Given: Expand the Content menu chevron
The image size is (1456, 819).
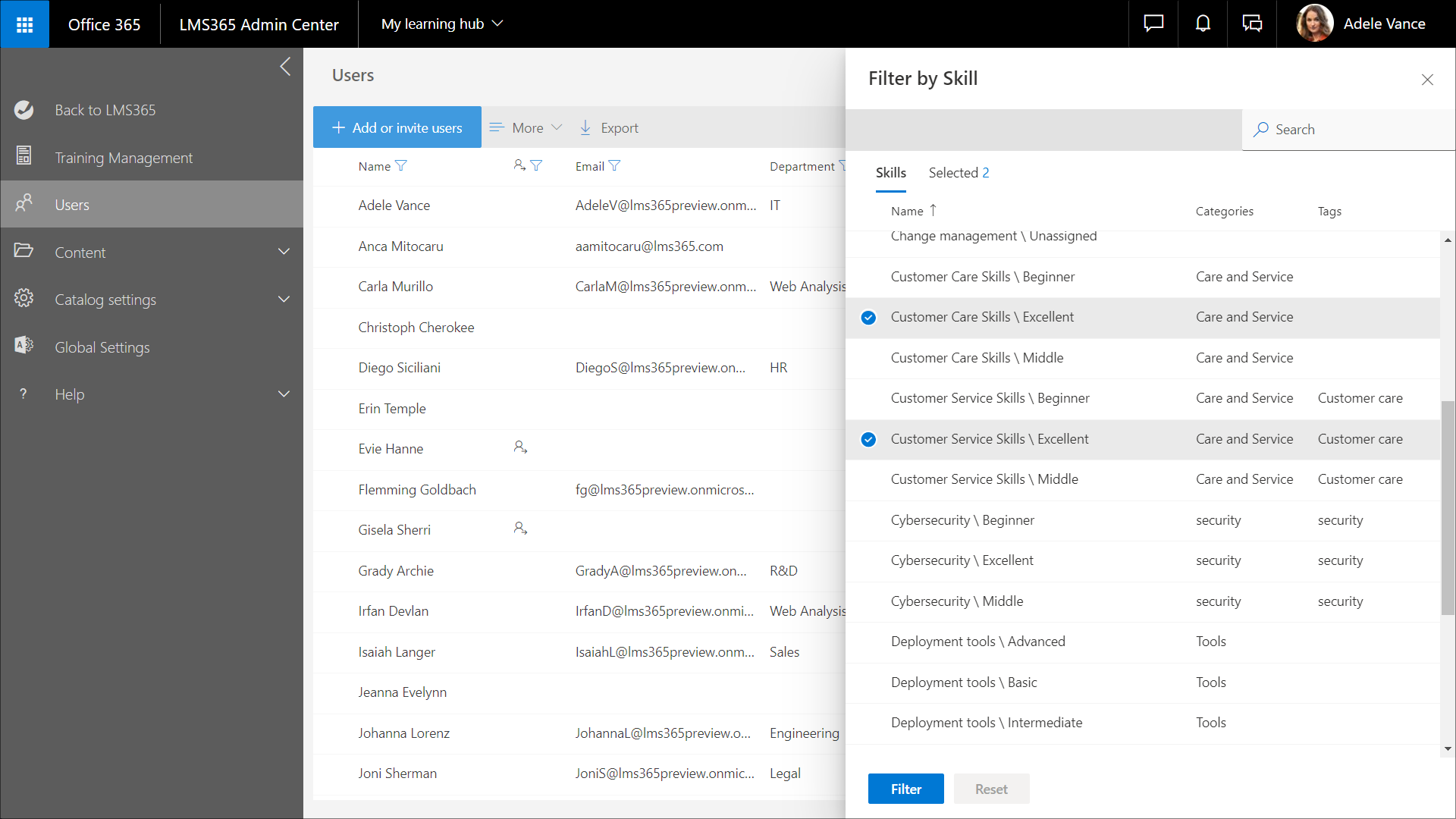Looking at the screenshot, I should (284, 252).
